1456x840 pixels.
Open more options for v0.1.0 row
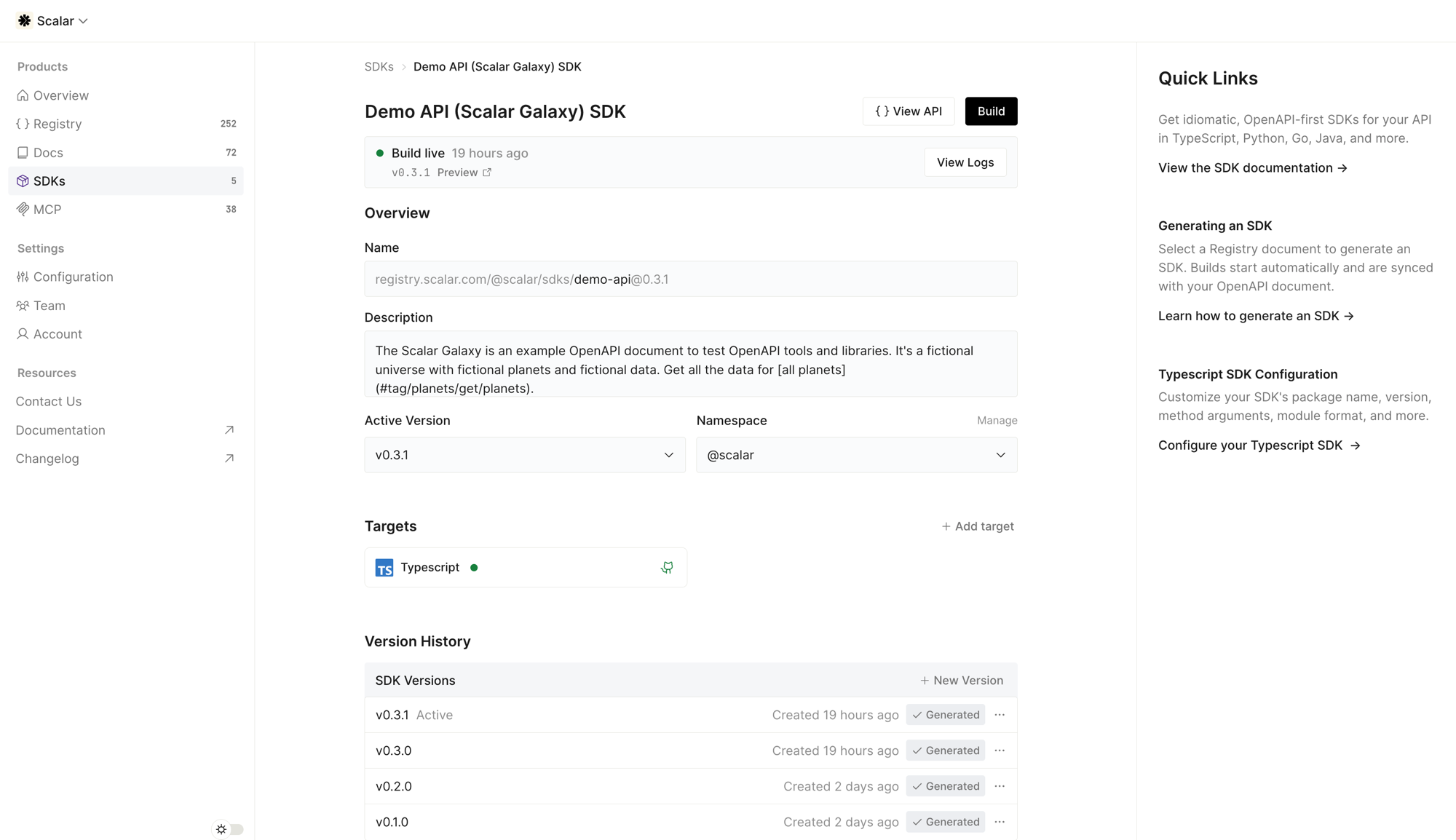point(1000,822)
